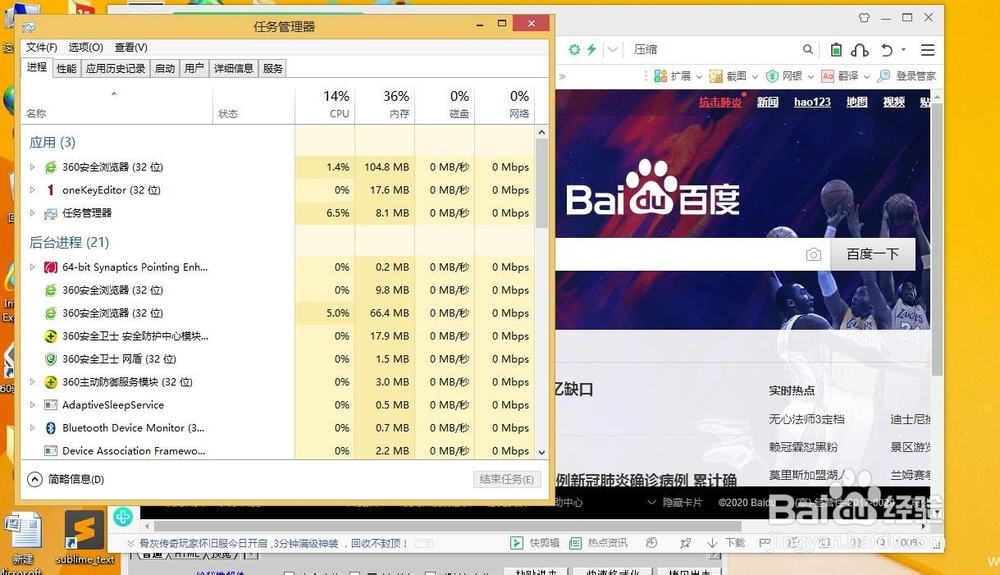
Task: Click the undo arrow icon in browser toolbar
Action: tap(886, 50)
